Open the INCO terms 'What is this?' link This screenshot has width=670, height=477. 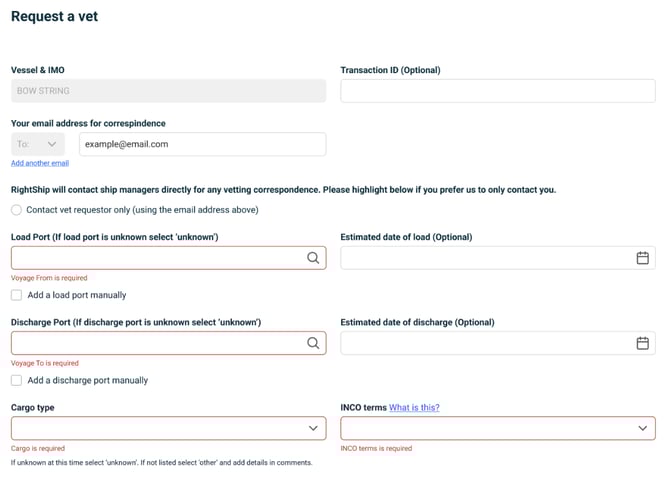(x=414, y=407)
